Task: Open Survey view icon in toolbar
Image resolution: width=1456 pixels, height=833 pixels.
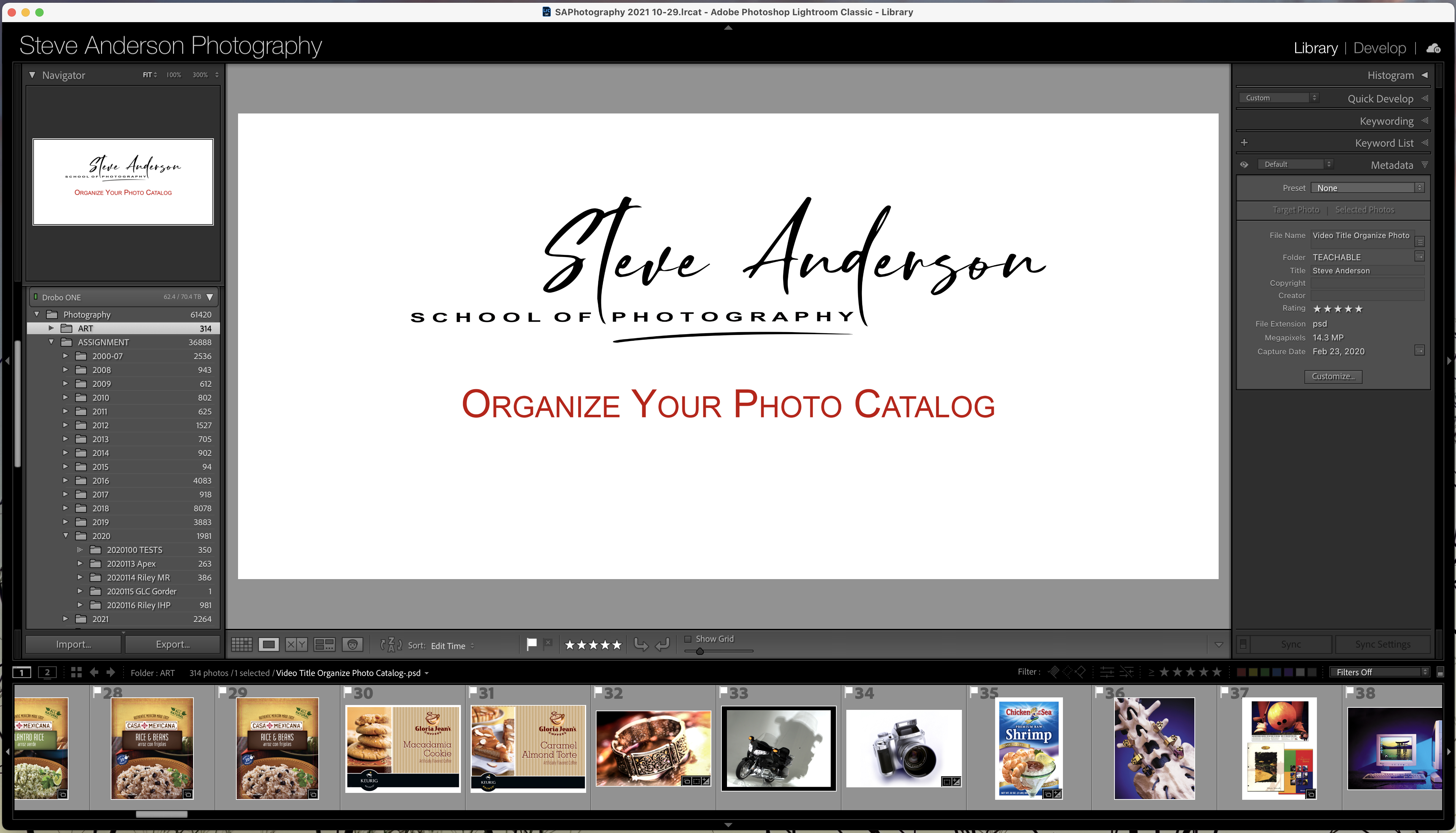Action: click(x=324, y=645)
